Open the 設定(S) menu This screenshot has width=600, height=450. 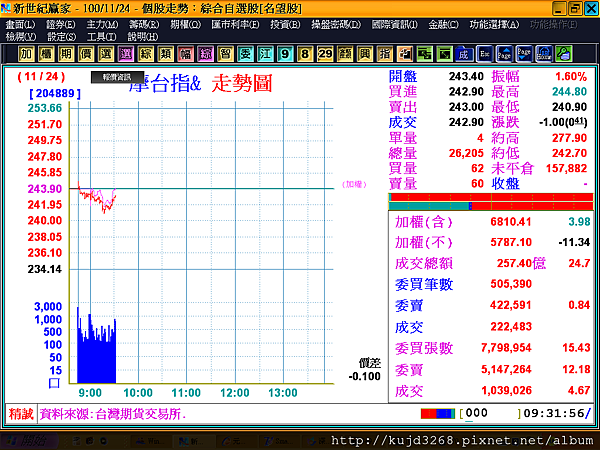click(62, 37)
